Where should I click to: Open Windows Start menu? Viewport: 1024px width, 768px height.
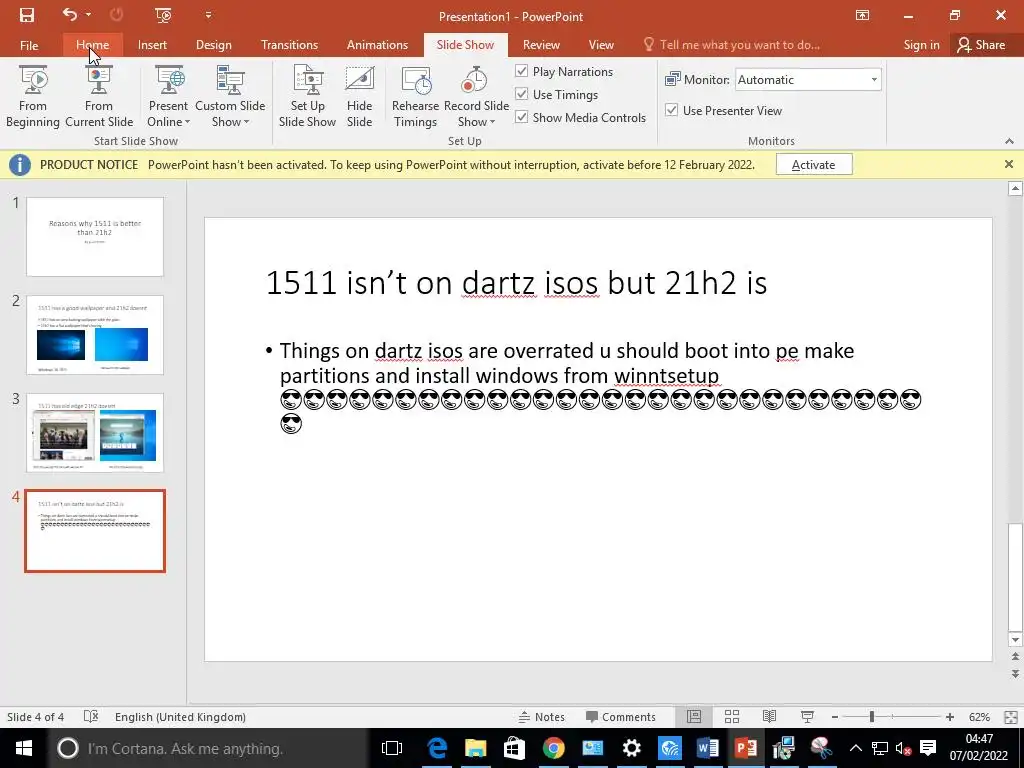pyautogui.click(x=24, y=748)
